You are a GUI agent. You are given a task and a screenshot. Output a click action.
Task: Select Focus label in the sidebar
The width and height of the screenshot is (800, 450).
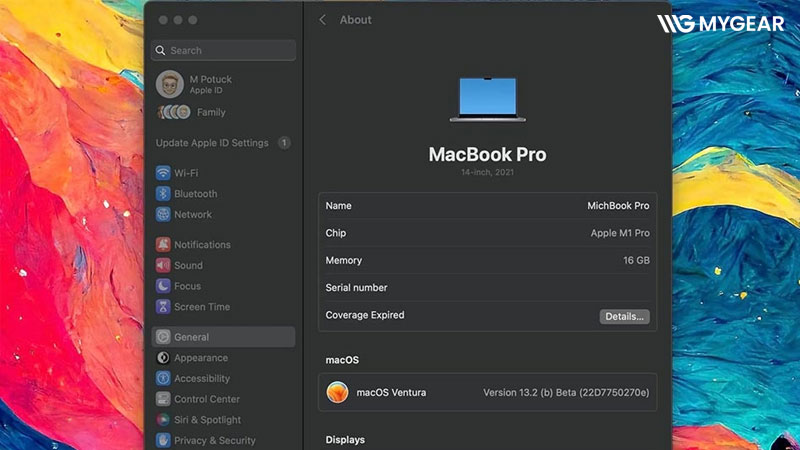point(187,286)
